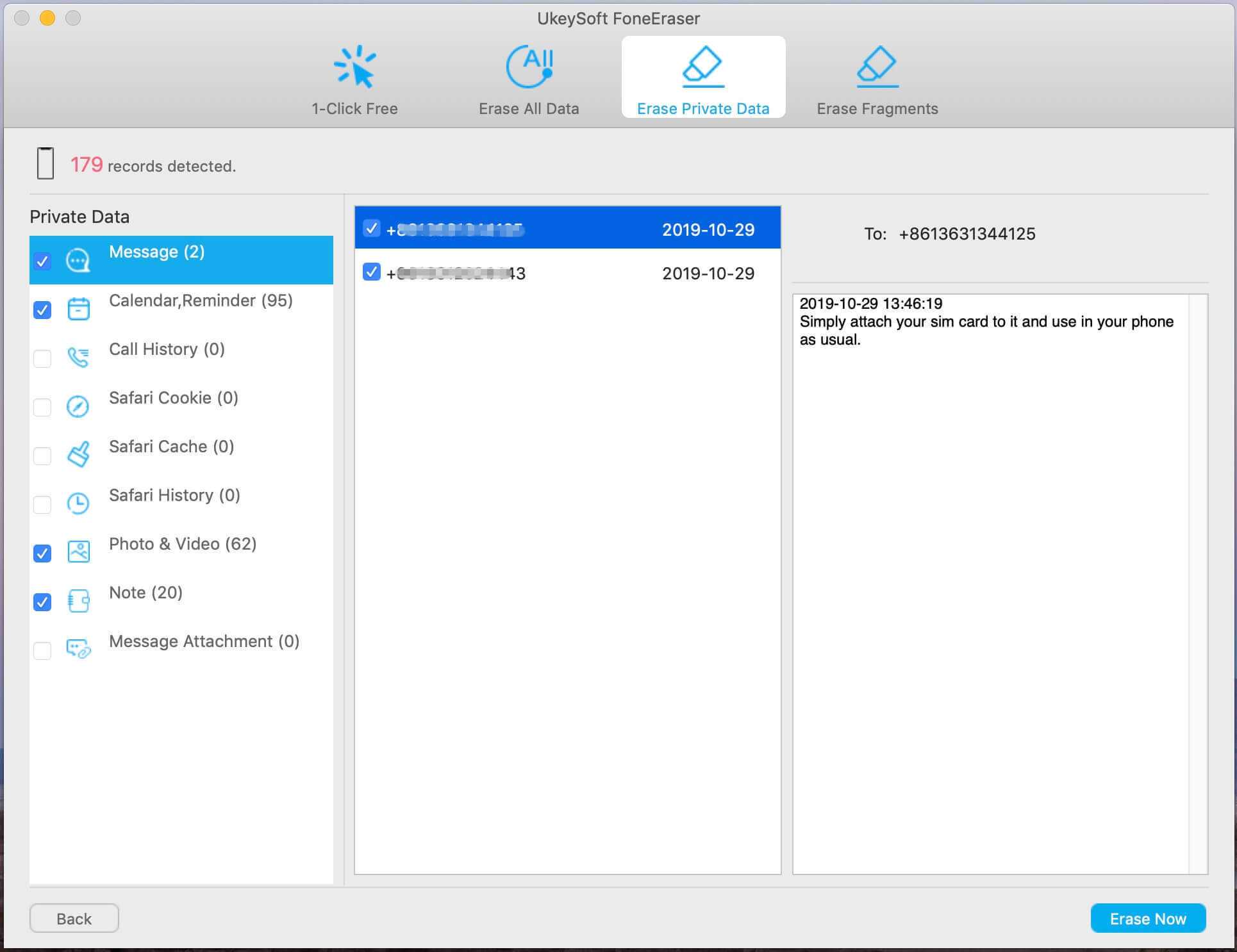
Task: Click the Calendar,Reminder calendar icon
Action: [78, 309]
